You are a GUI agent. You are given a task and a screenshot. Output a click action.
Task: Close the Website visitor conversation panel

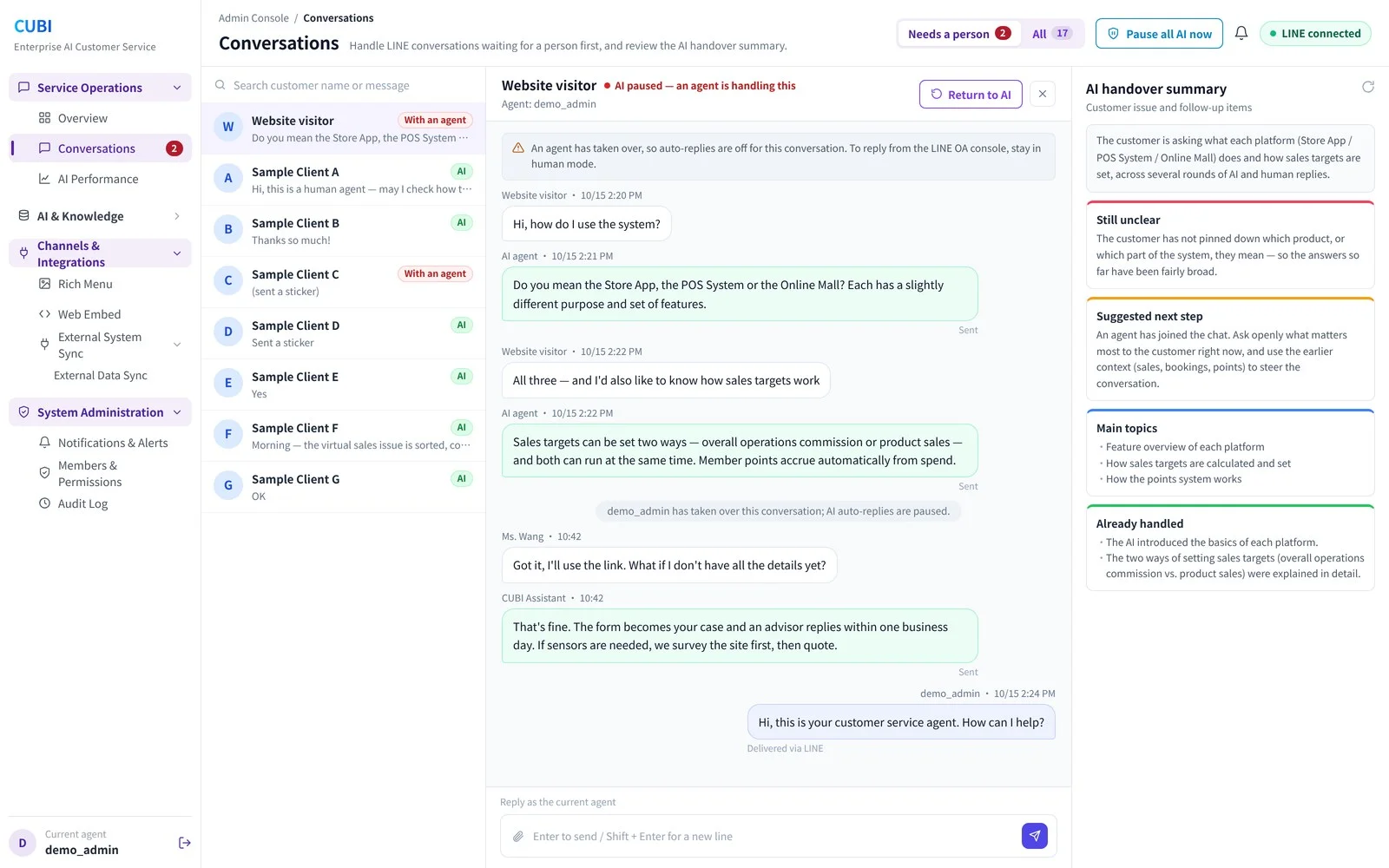pyautogui.click(x=1043, y=94)
